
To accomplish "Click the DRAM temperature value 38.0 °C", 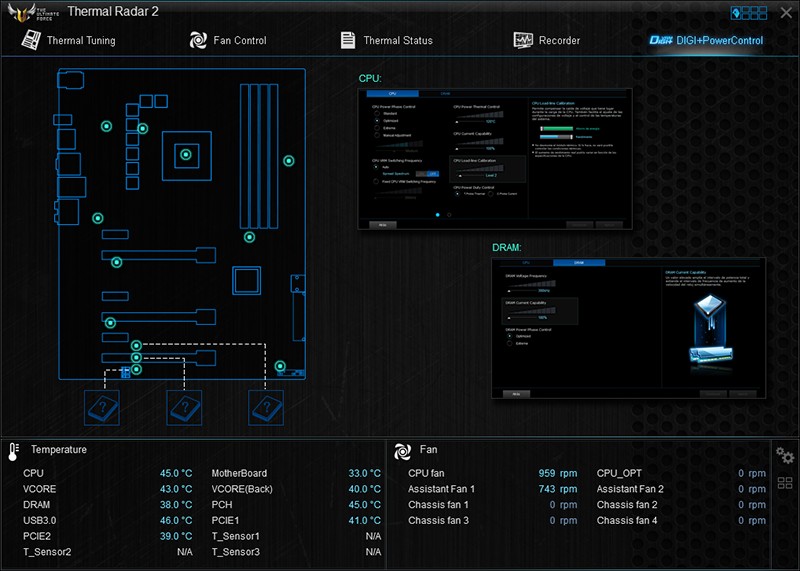I will (x=176, y=505).
